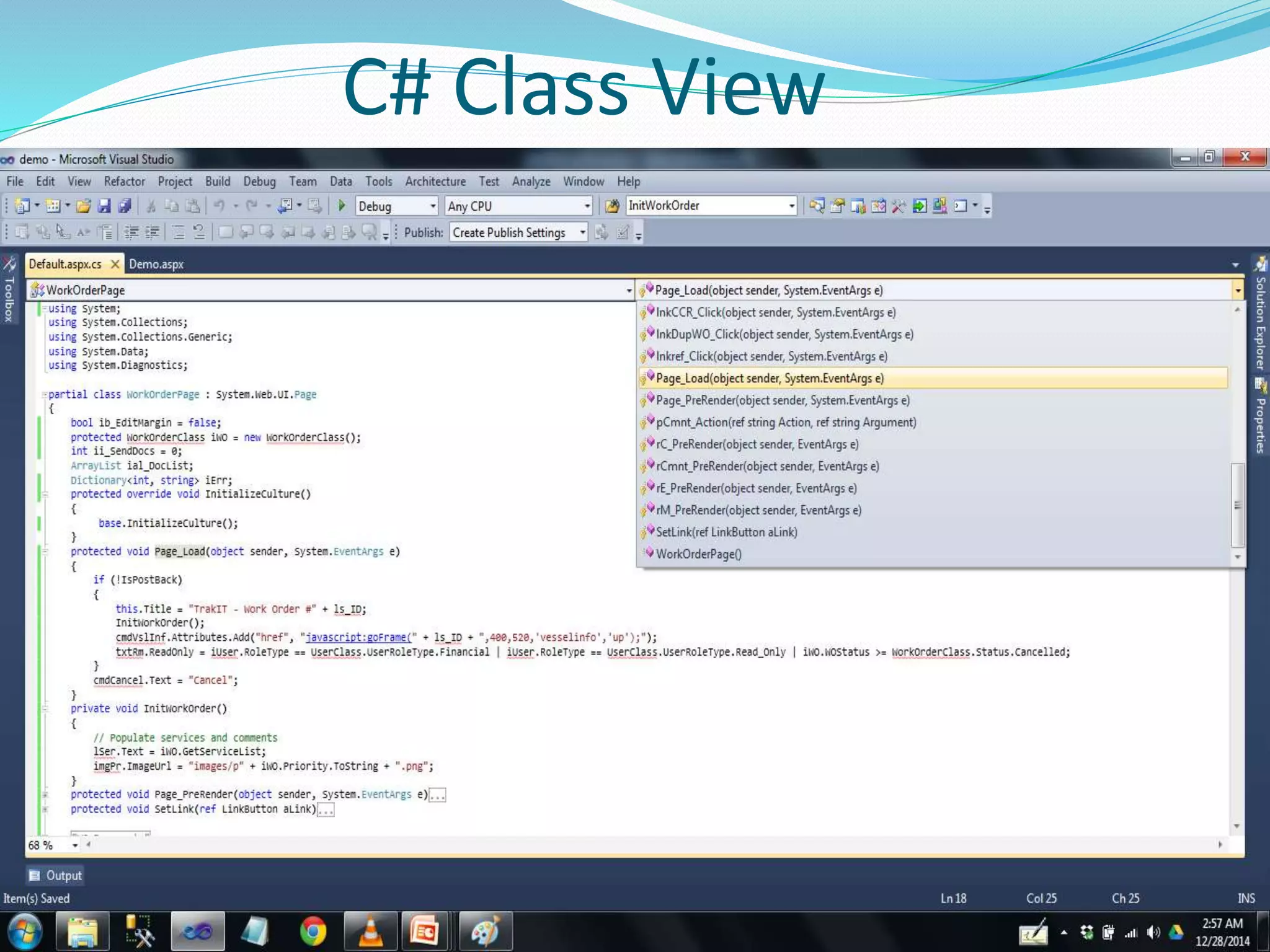
Task: Click the Save icon in toolbar
Action: [104, 206]
